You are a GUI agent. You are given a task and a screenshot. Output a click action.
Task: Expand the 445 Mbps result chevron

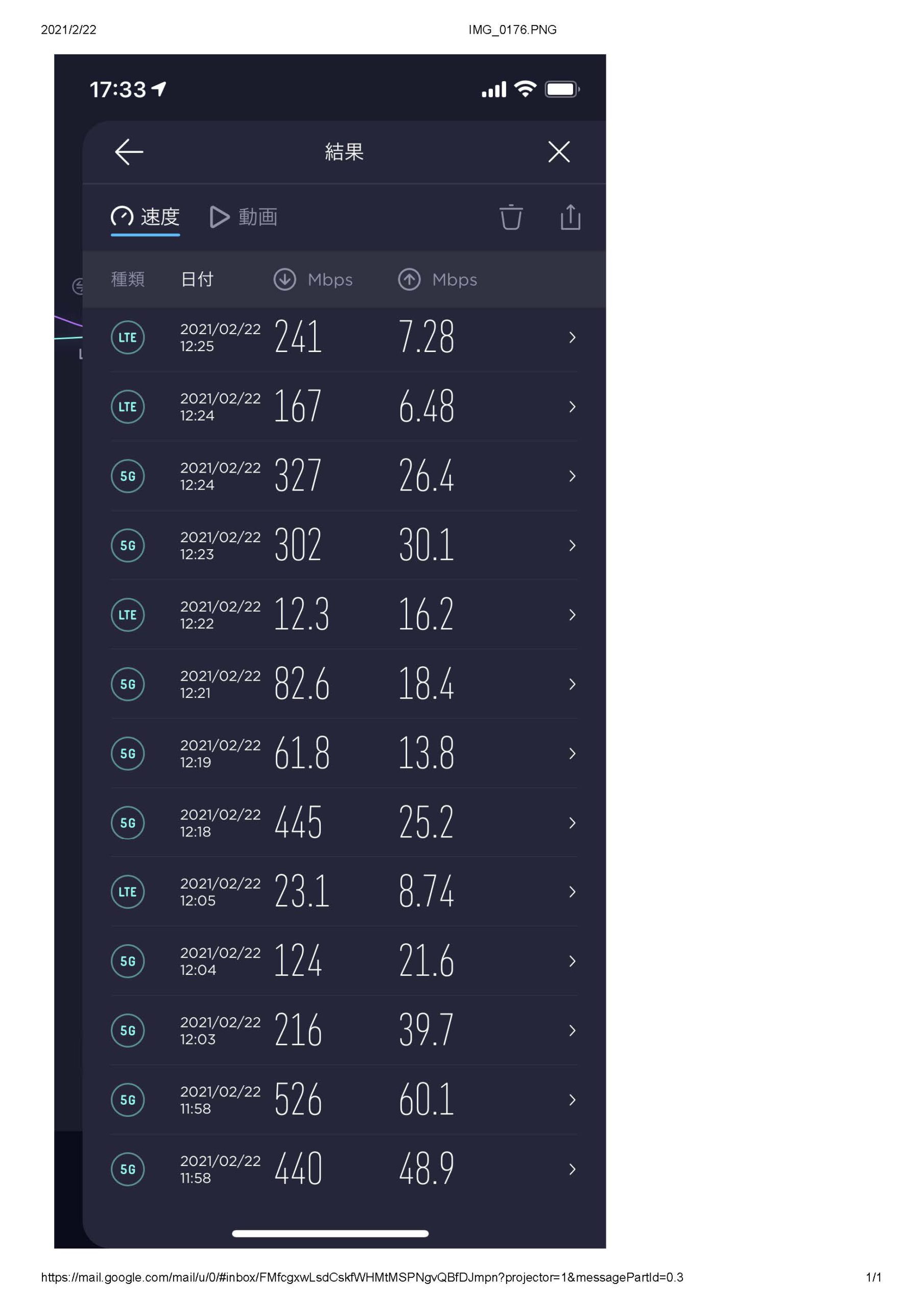click(x=573, y=823)
